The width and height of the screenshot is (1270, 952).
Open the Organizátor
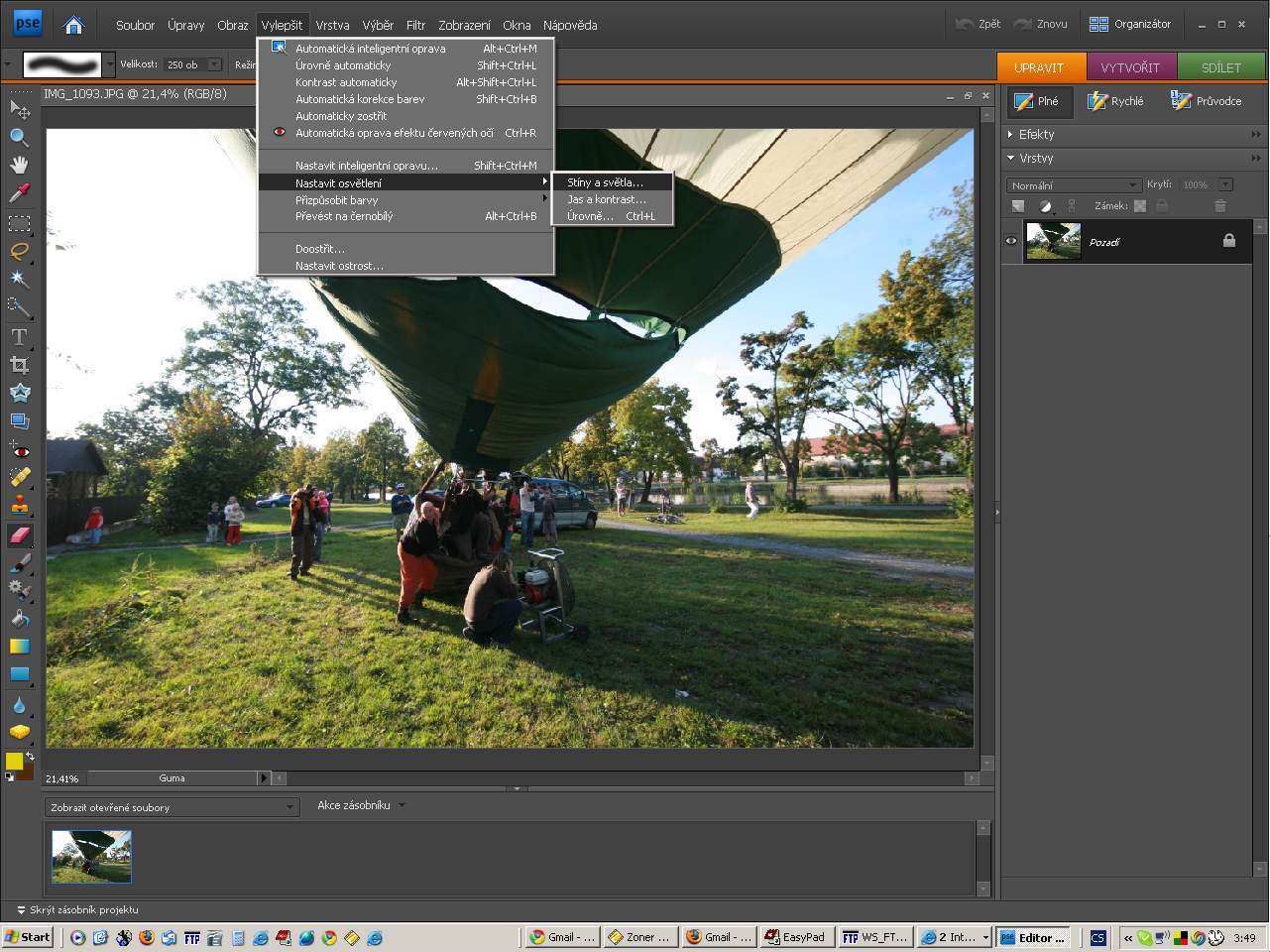pyautogui.click(x=1130, y=24)
